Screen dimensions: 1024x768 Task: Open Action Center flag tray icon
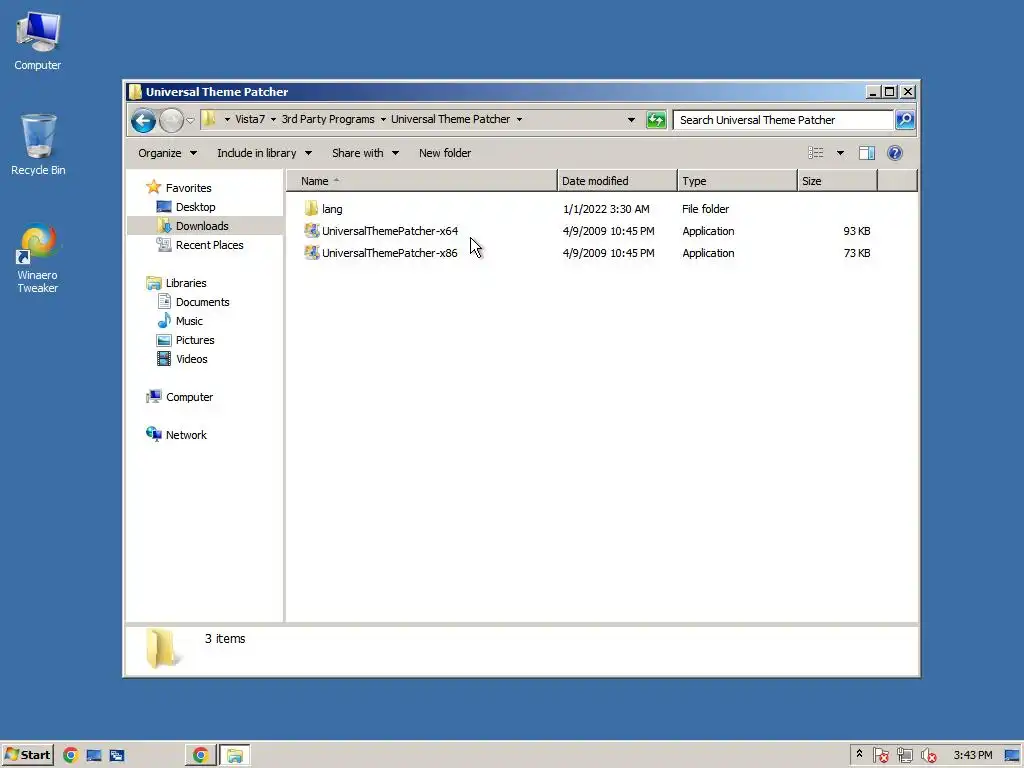pyautogui.click(x=880, y=756)
